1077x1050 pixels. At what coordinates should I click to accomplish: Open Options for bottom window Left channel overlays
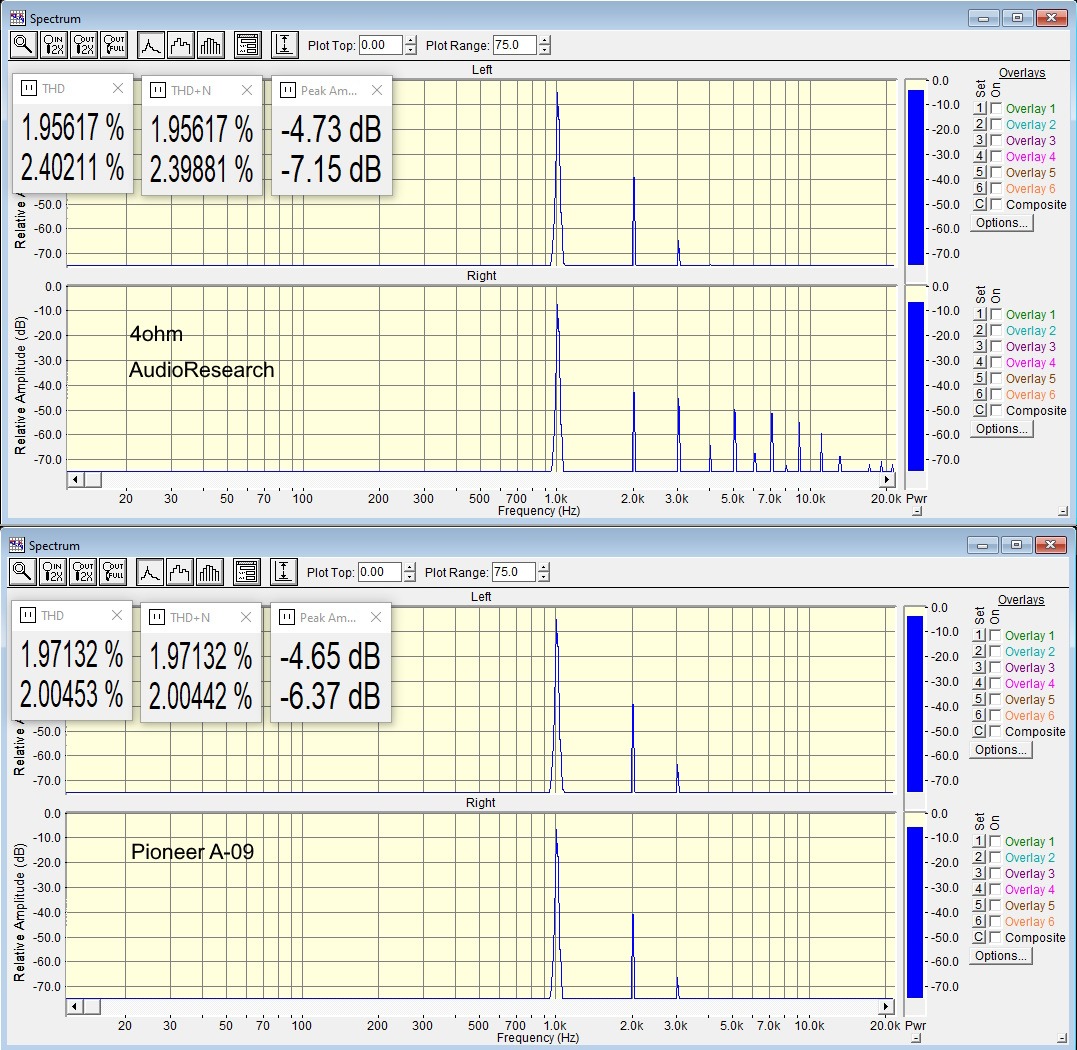point(1000,750)
